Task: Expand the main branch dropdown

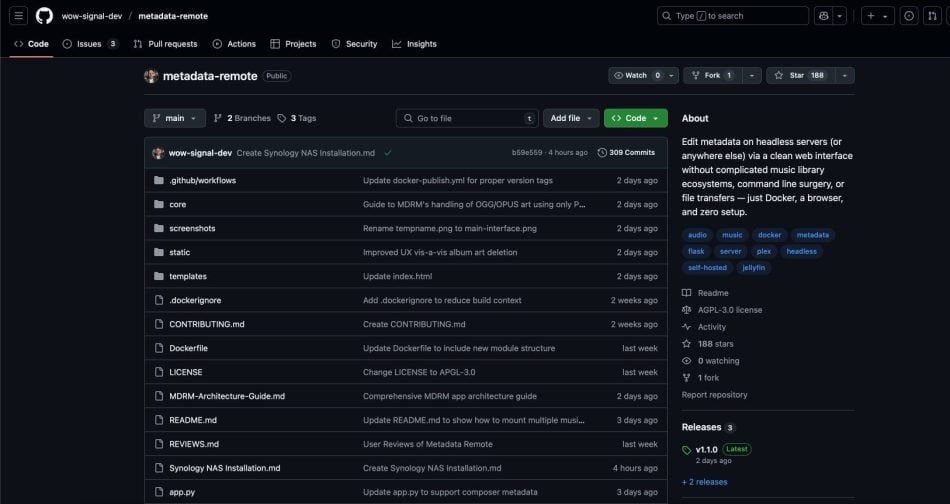Action: click(175, 118)
